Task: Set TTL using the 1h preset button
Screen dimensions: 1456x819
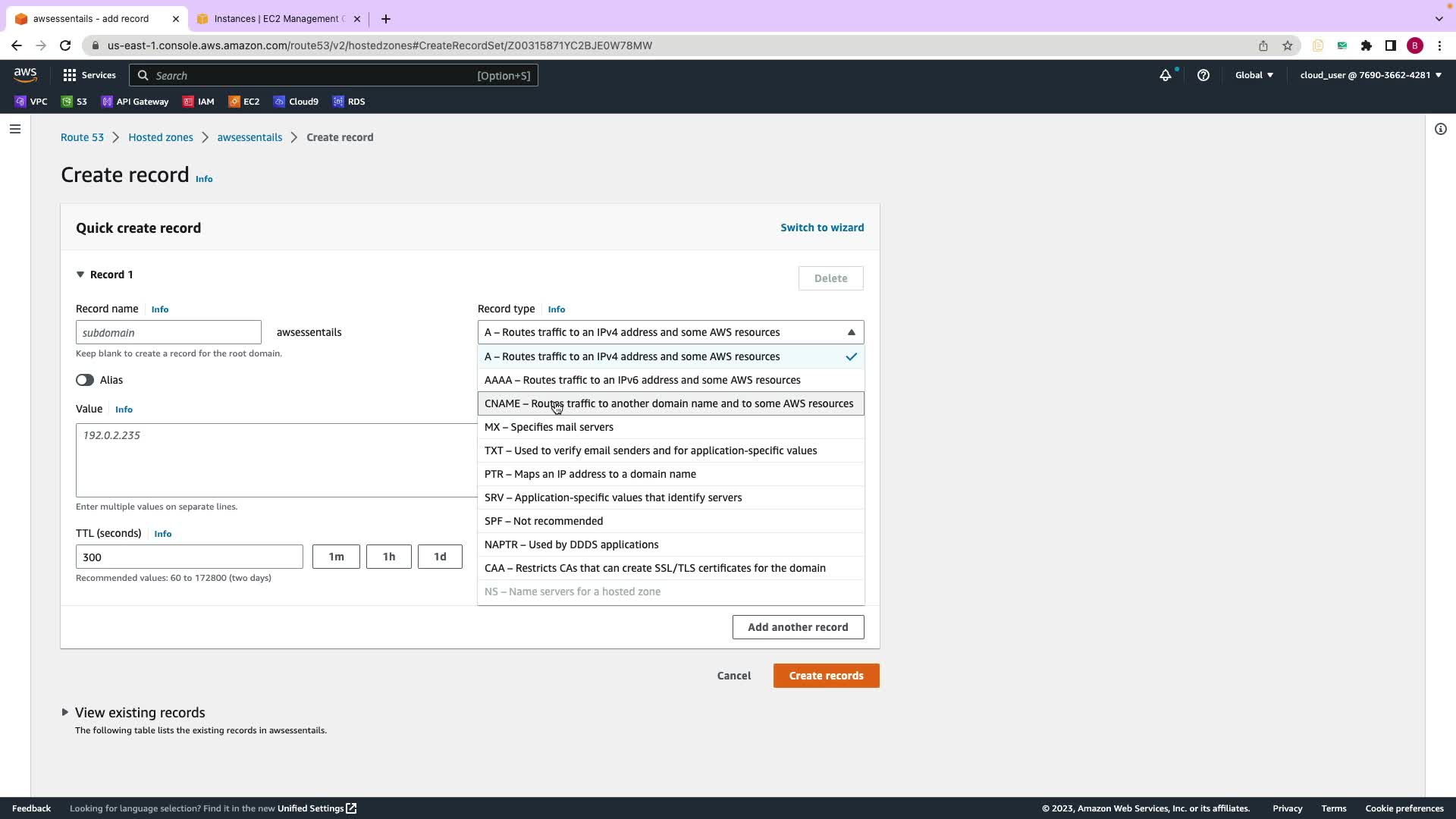Action: click(389, 557)
